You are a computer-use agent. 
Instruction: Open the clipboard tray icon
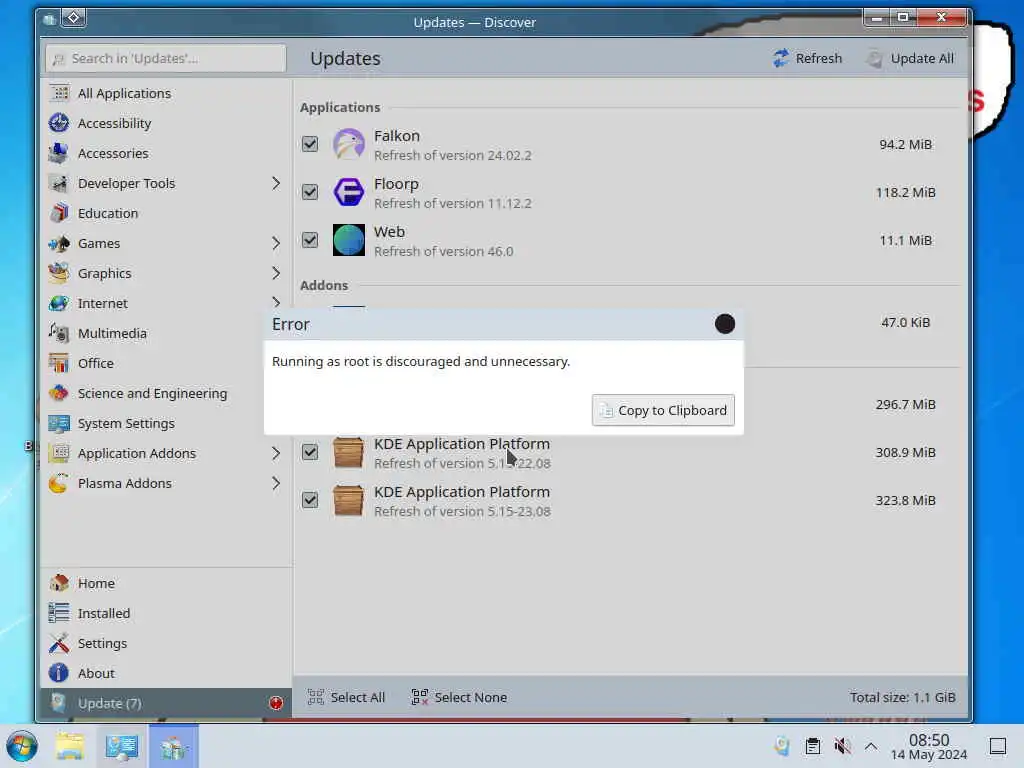pyautogui.click(x=813, y=746)
